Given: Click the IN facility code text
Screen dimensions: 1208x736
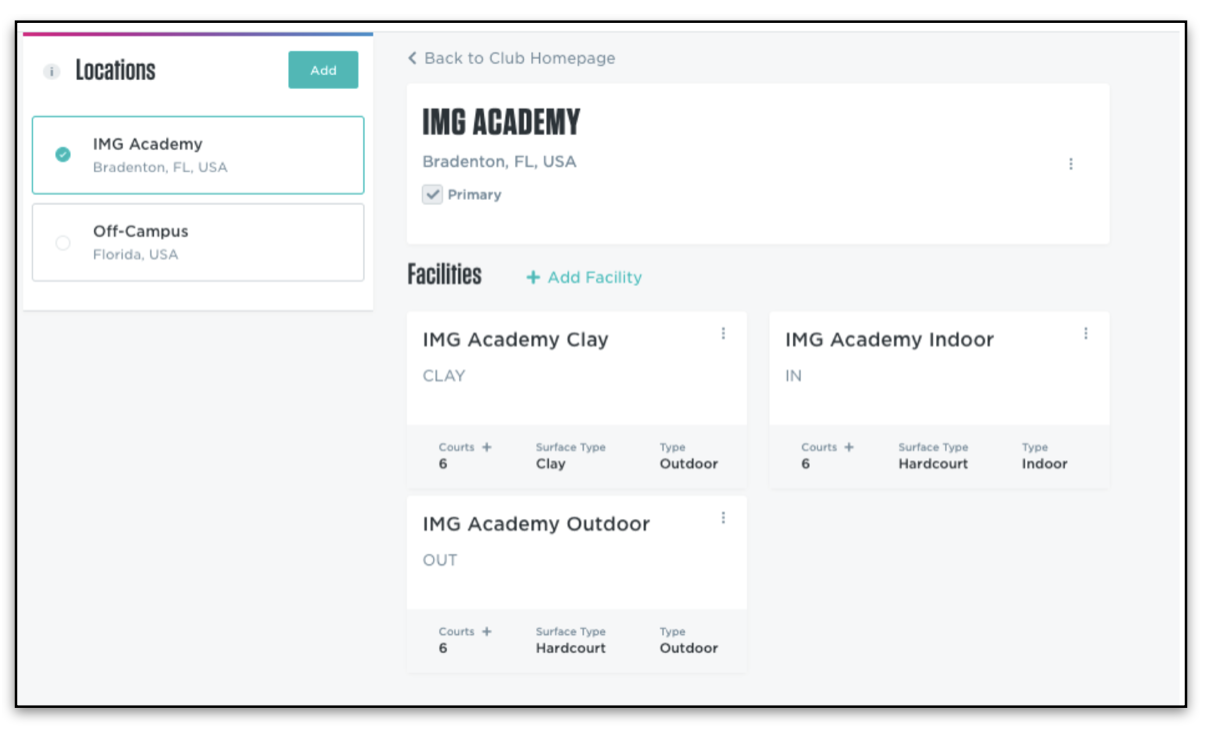Looking at the screenshot, I should [x=794, y=376].
